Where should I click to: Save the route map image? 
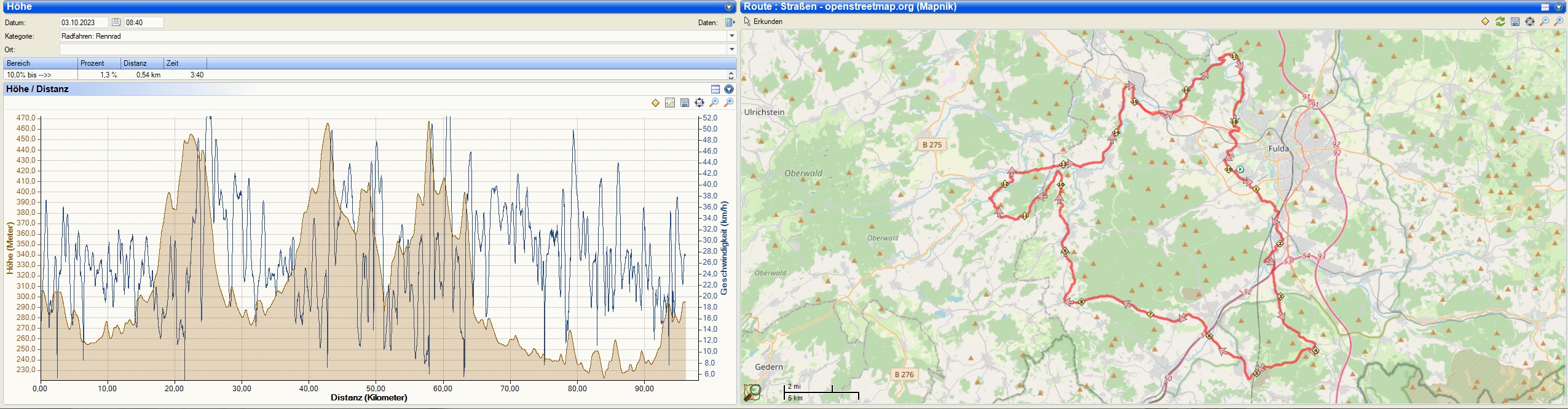coord(1515,21)
